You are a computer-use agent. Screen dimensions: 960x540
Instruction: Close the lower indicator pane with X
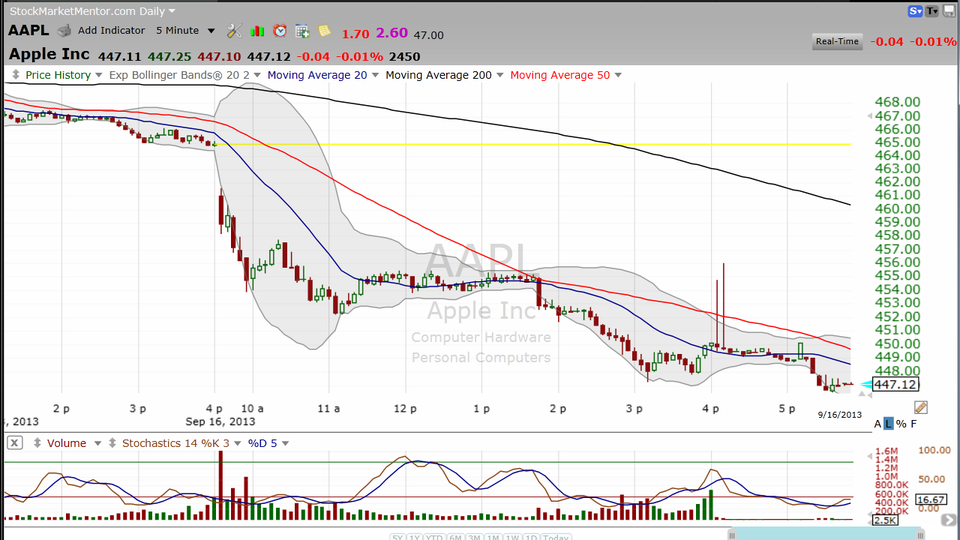click(15, 442)
